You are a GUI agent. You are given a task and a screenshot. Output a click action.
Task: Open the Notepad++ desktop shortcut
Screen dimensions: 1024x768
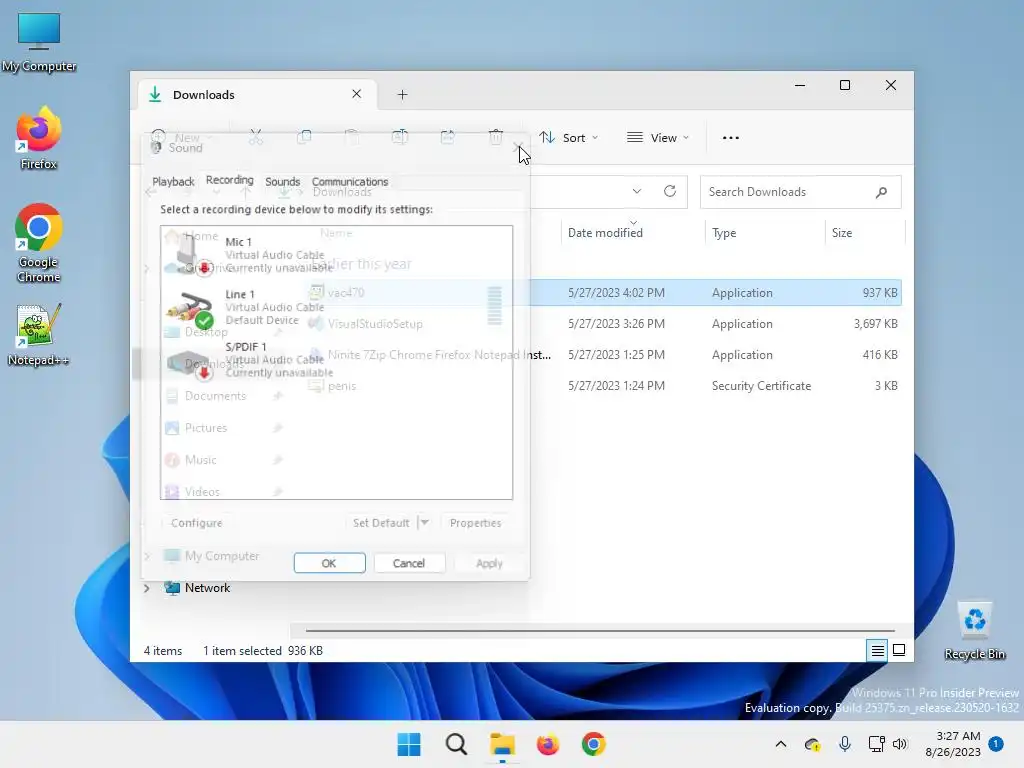coord(39,335)
